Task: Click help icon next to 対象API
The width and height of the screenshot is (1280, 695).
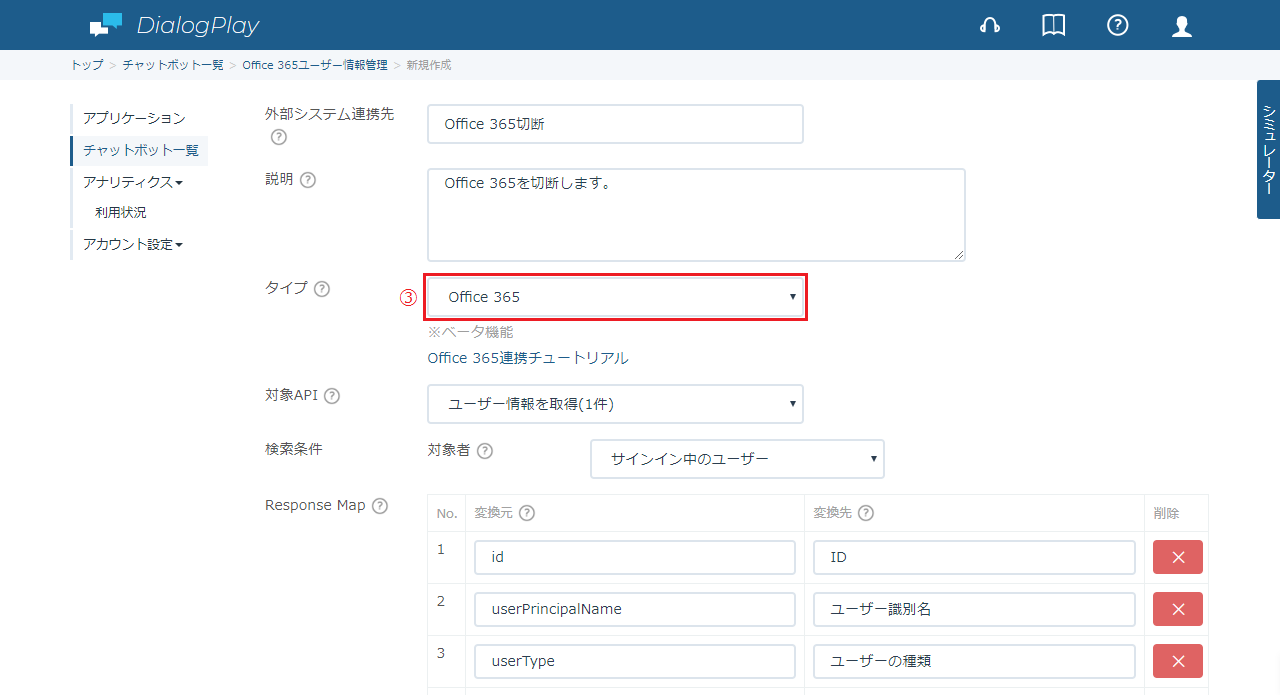Action: (x=332, y=396)
